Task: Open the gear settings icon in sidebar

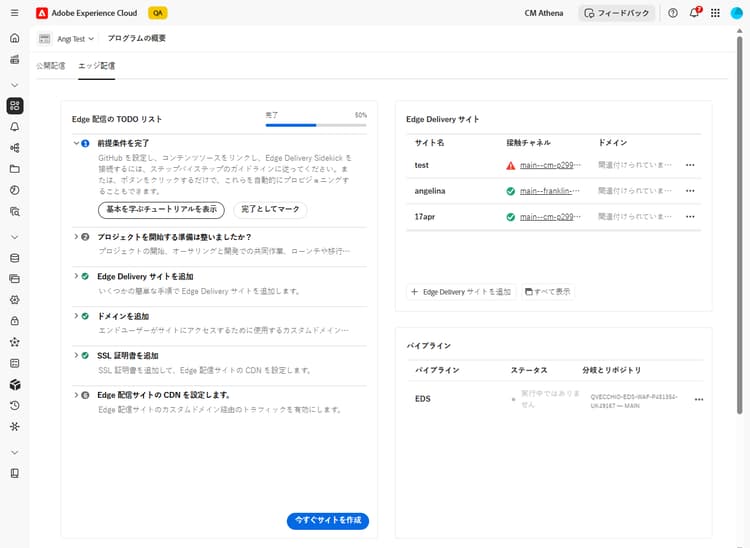Action: [15, 300]
